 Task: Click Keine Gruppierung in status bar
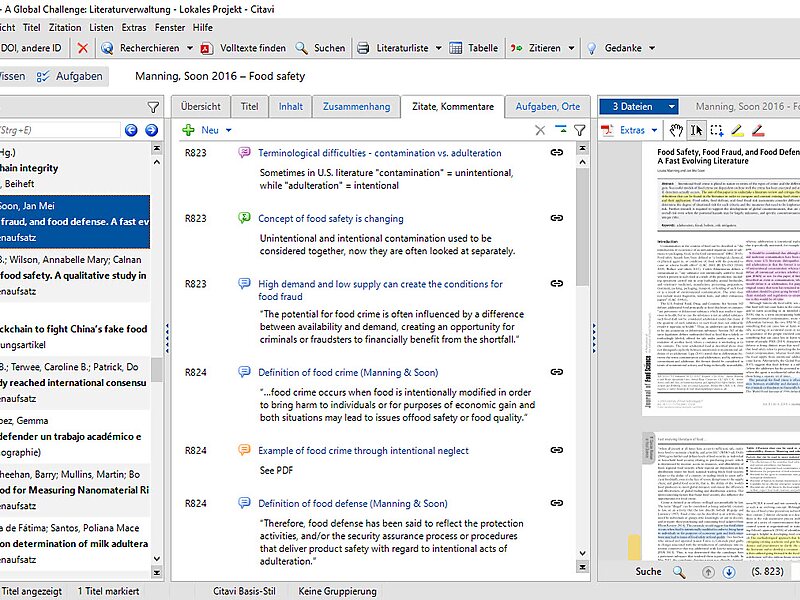pyautogui.click(x=337, y=591)
